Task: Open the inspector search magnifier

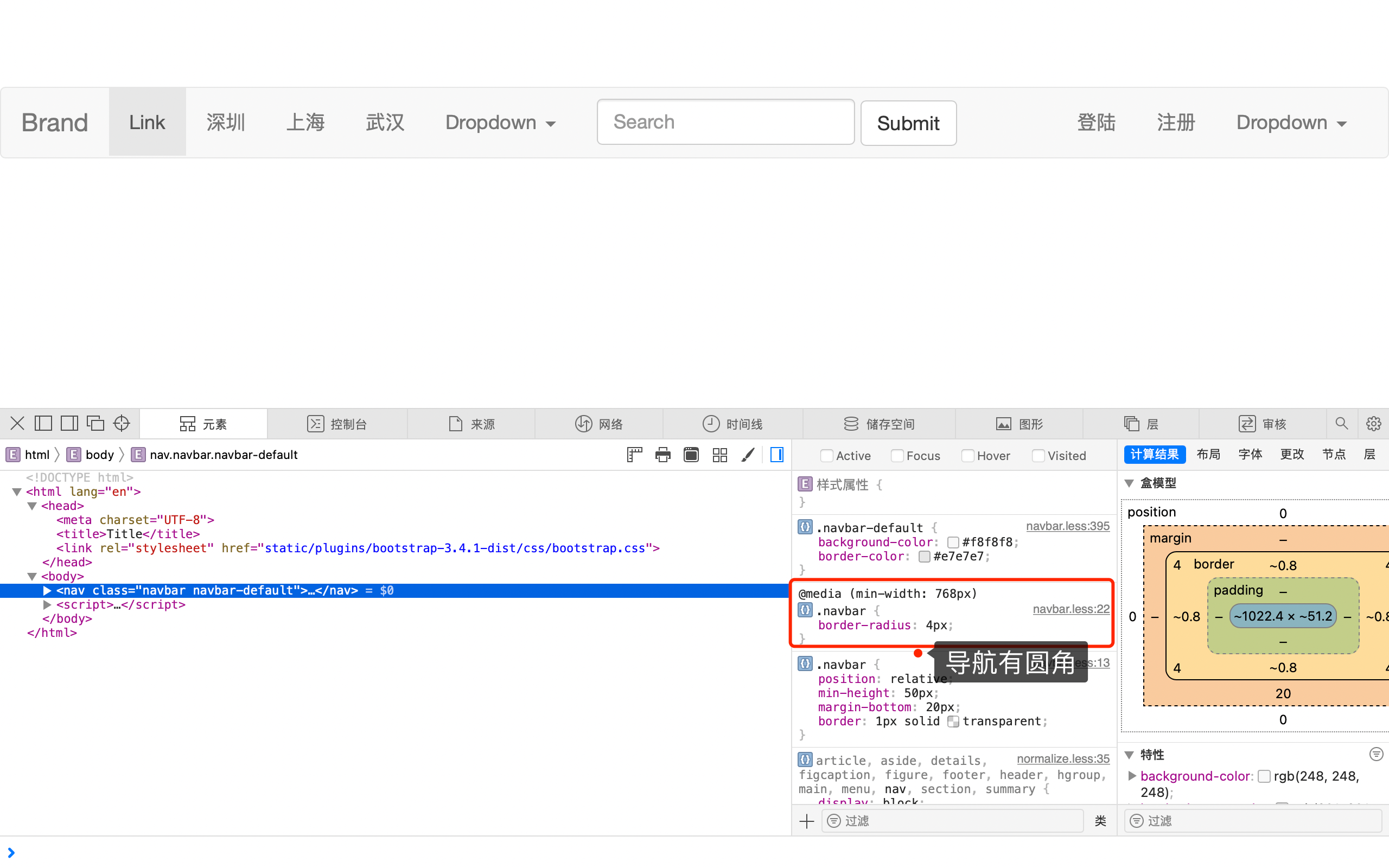Action: coord(1341,424)
